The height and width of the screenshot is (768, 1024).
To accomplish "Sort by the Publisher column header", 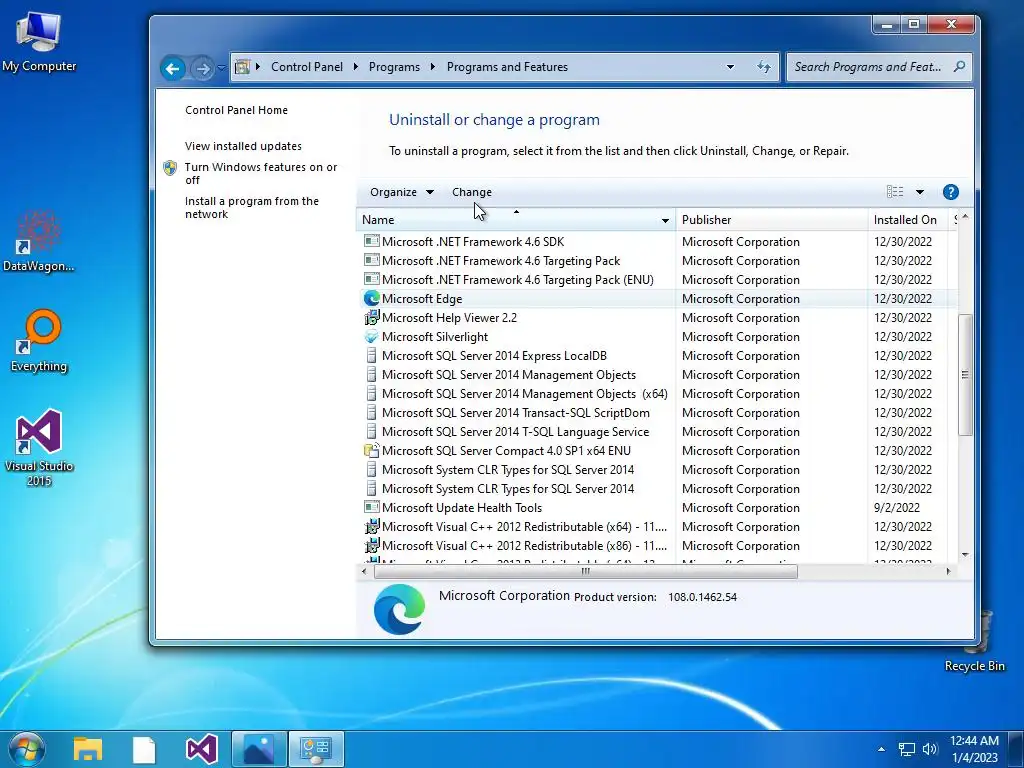I will point(771,220).
